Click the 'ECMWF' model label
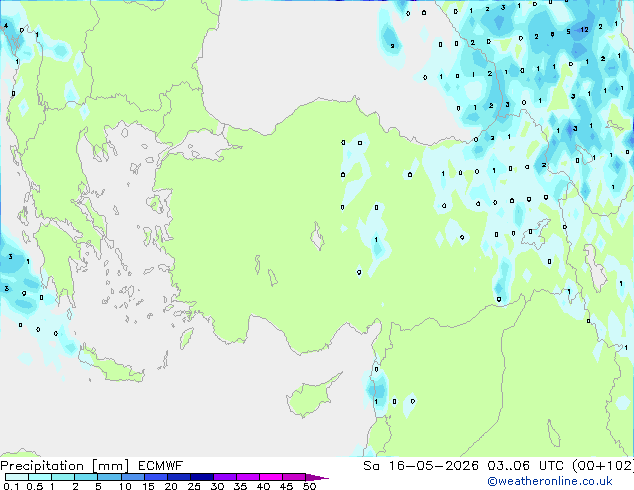The width and height of the screenshot is (634, 490). click(x=161, y=466)
